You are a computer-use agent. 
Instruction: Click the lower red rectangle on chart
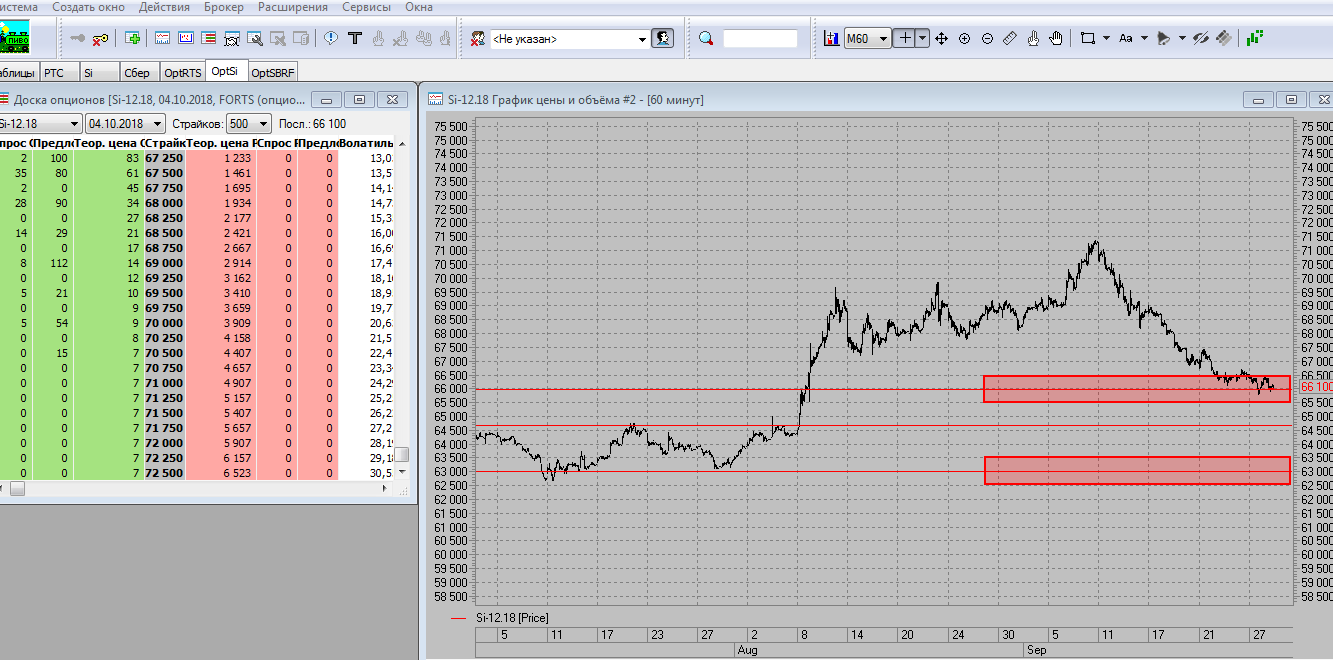tap(1136, 470)
